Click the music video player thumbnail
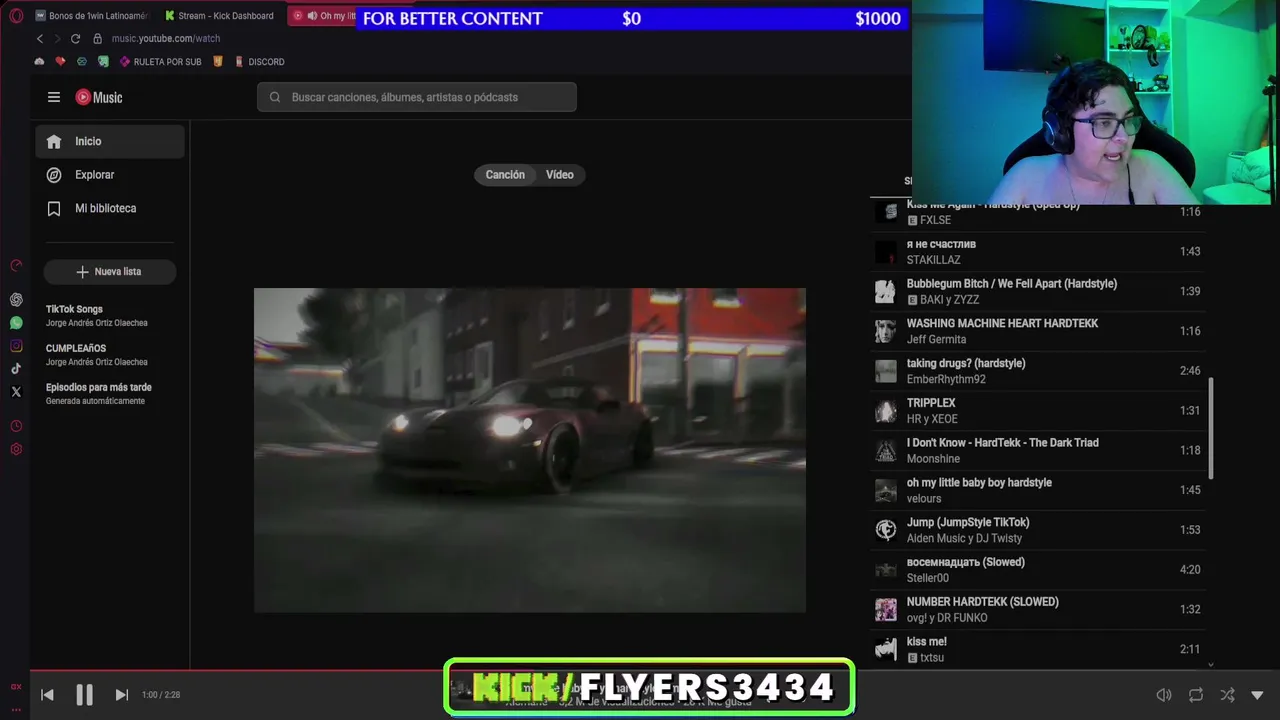The height and width of the screenshot is (720, 1280). (529, 450)
